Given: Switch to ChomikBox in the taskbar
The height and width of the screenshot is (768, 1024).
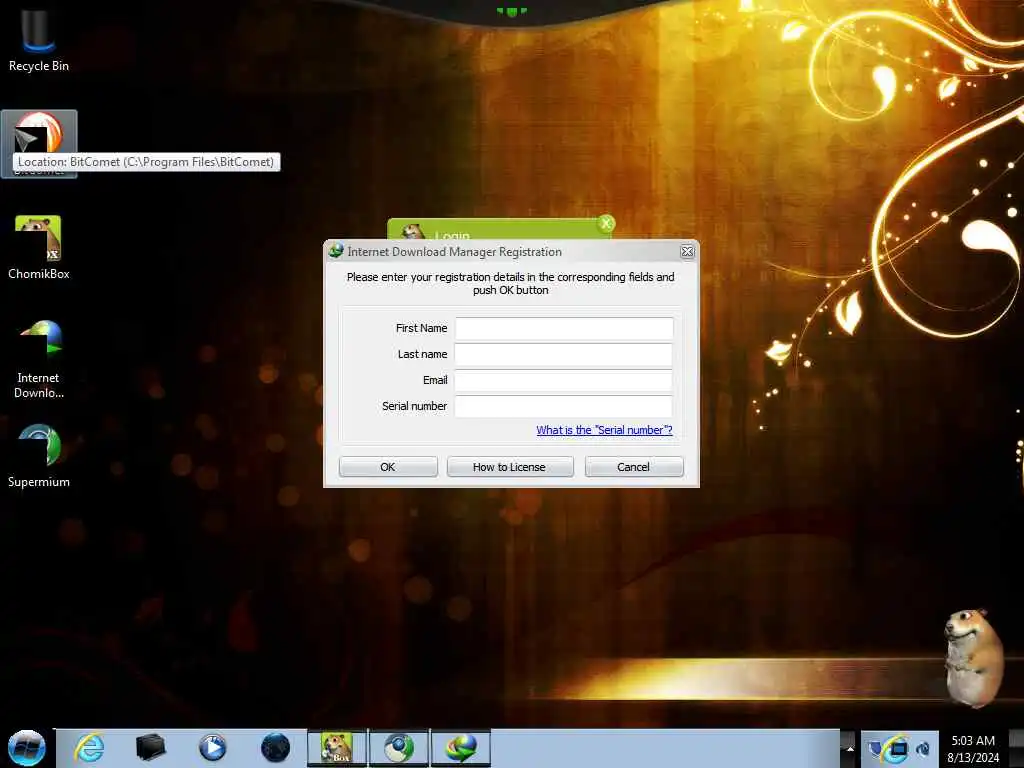Looking at the screenshot, I should pyautogui.click(x=337, y=748).
